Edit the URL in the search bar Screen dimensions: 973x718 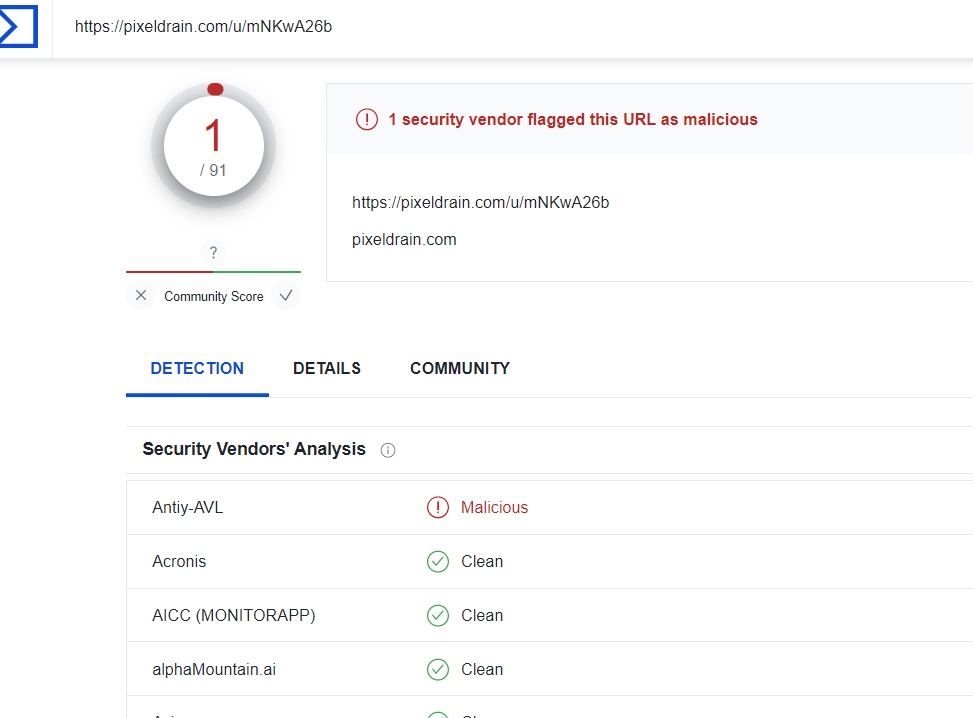point(204,27)
